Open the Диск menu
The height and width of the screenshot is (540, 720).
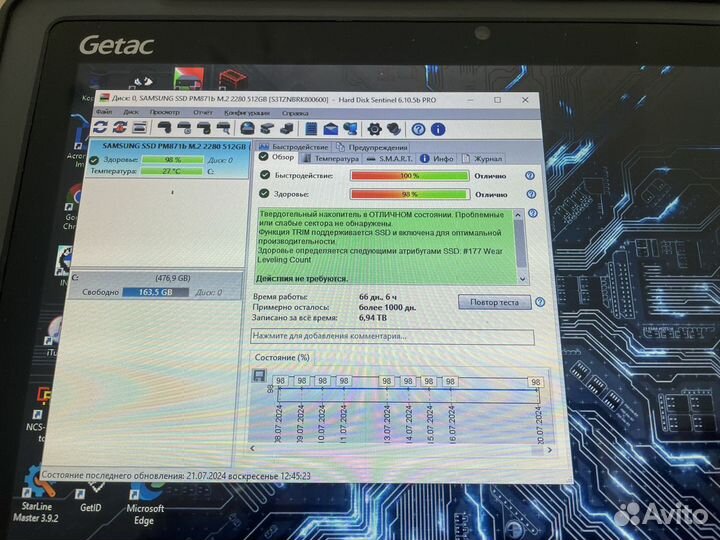[x=131, y=112]
